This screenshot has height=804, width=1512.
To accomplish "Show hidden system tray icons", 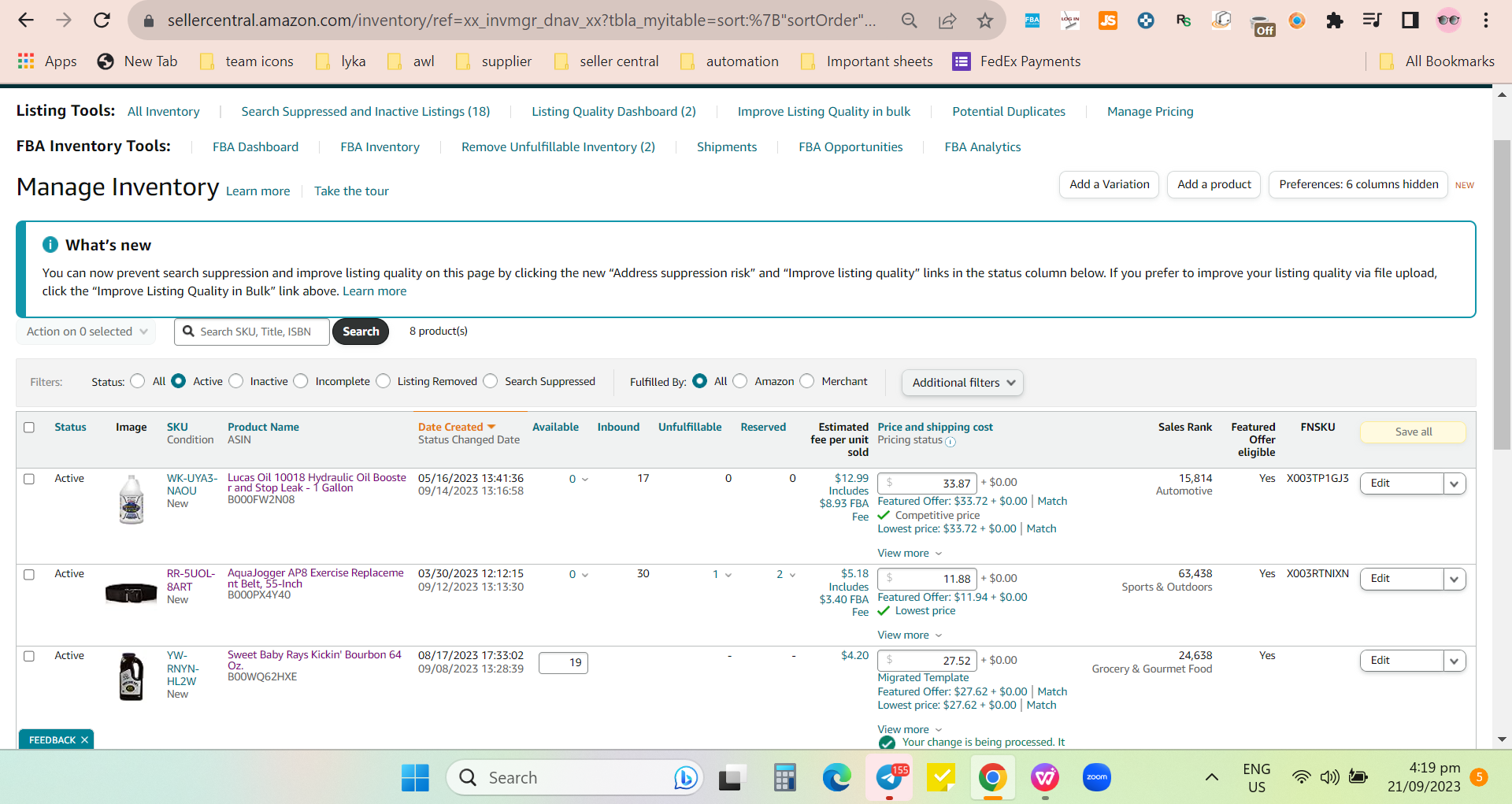I will 1212,778.
